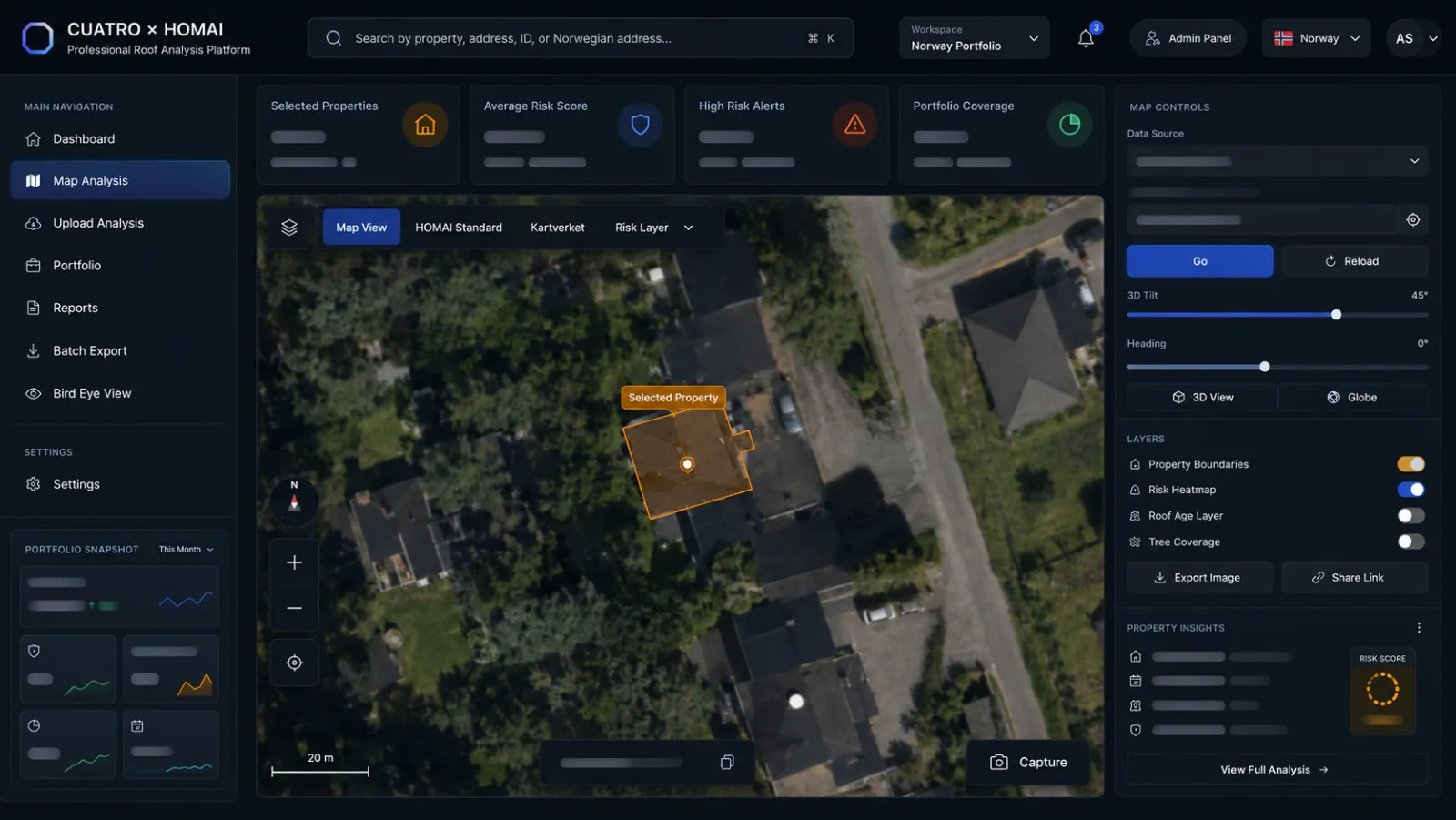Enable the Roof Age Layer toggle
This screenshot has width=1456, height=820.
(1410, 516)
